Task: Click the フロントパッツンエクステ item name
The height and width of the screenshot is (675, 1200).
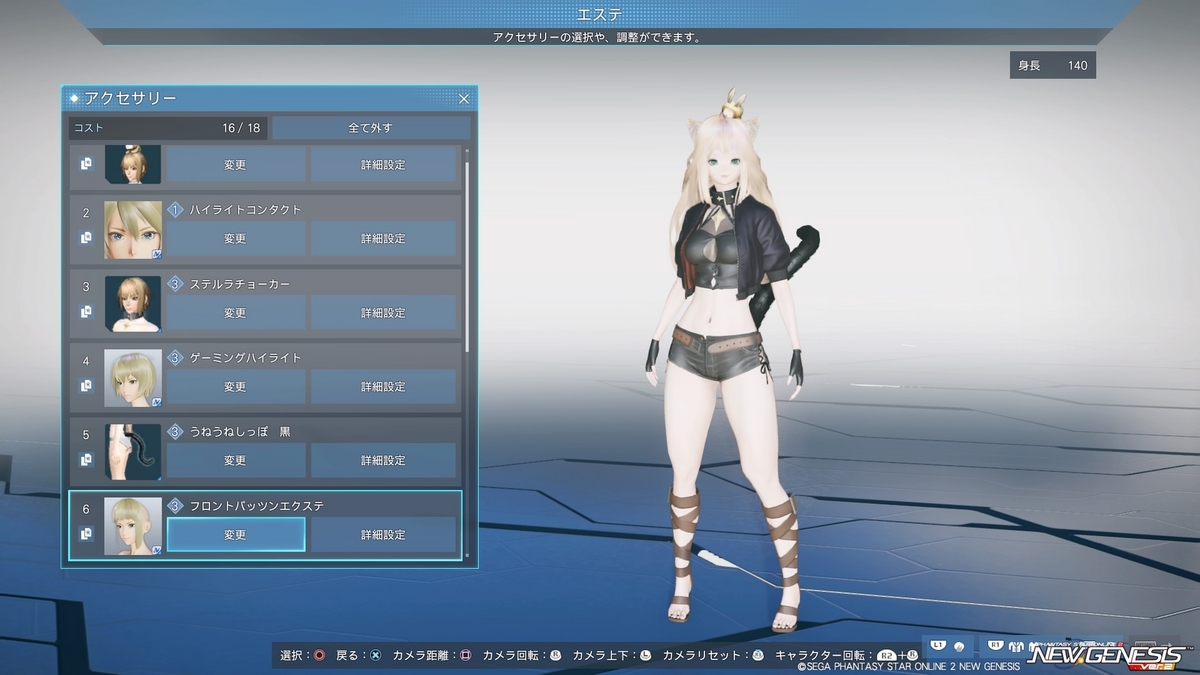Action: coord(257,506)
